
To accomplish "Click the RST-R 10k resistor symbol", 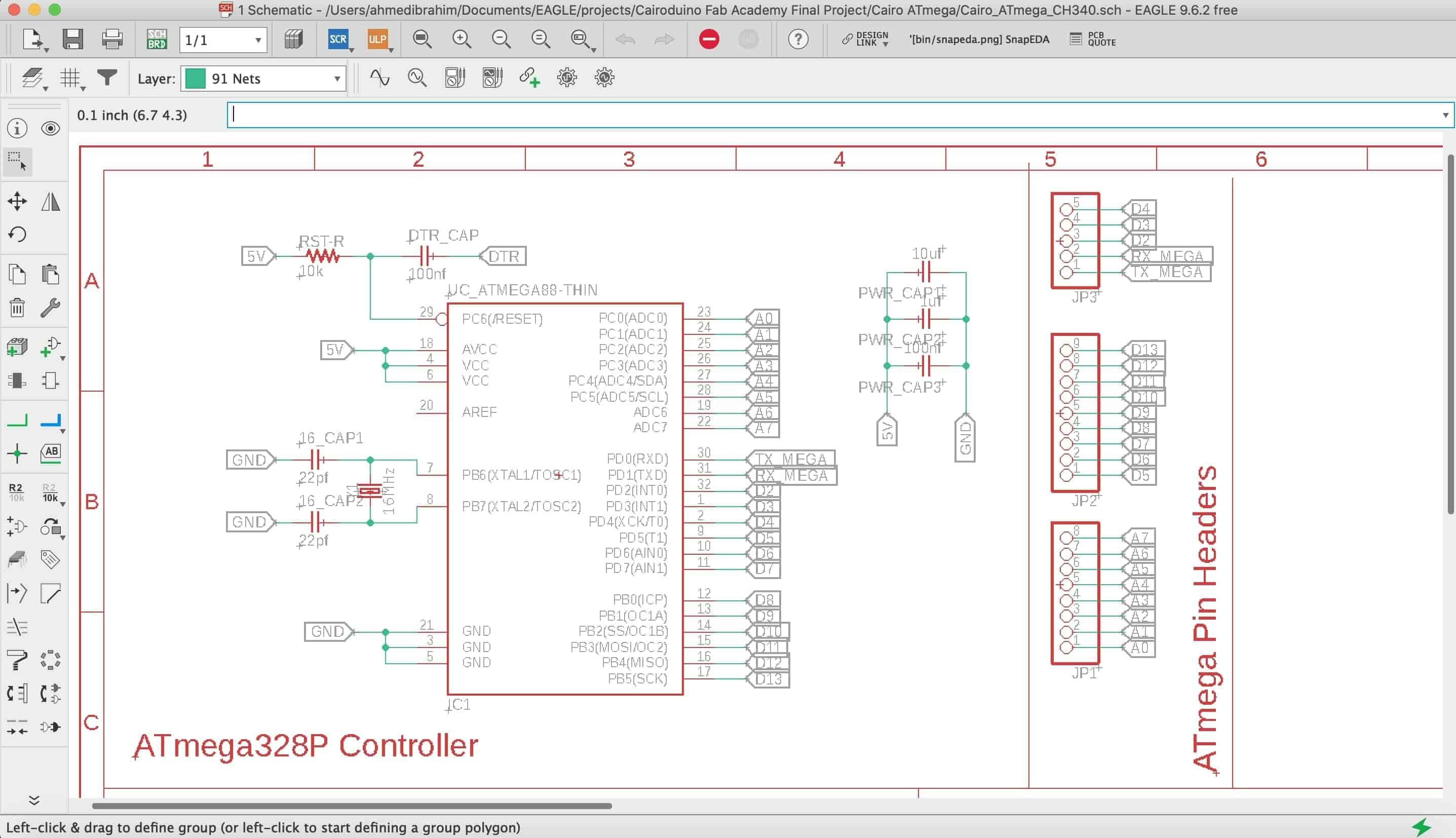I will 322,256.
